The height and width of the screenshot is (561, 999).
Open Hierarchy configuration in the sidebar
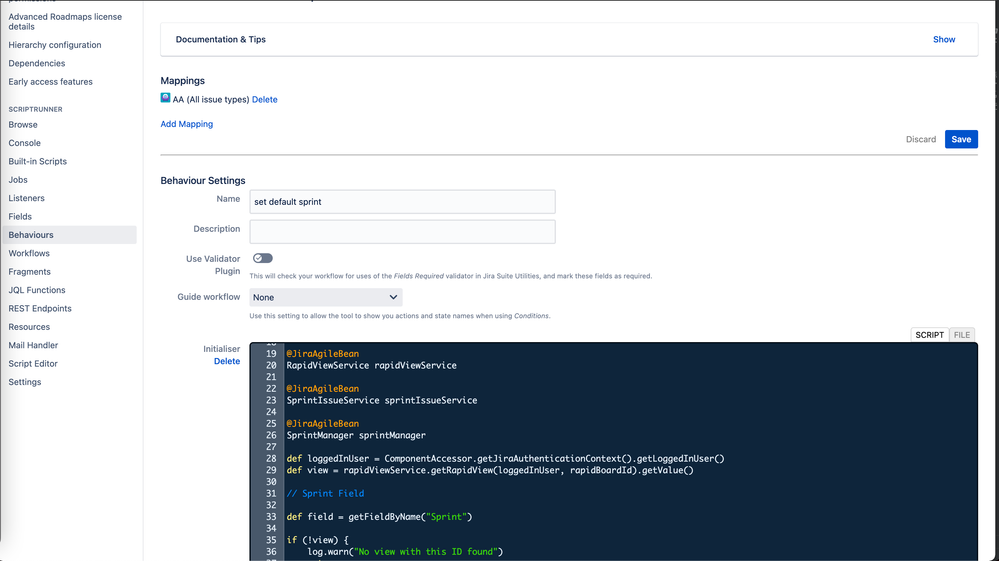tap(55, 45)
